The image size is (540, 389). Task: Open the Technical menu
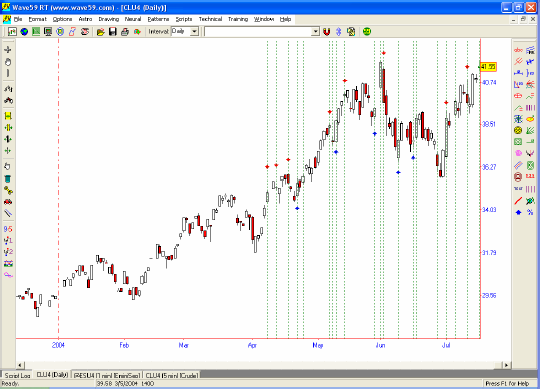210,19
